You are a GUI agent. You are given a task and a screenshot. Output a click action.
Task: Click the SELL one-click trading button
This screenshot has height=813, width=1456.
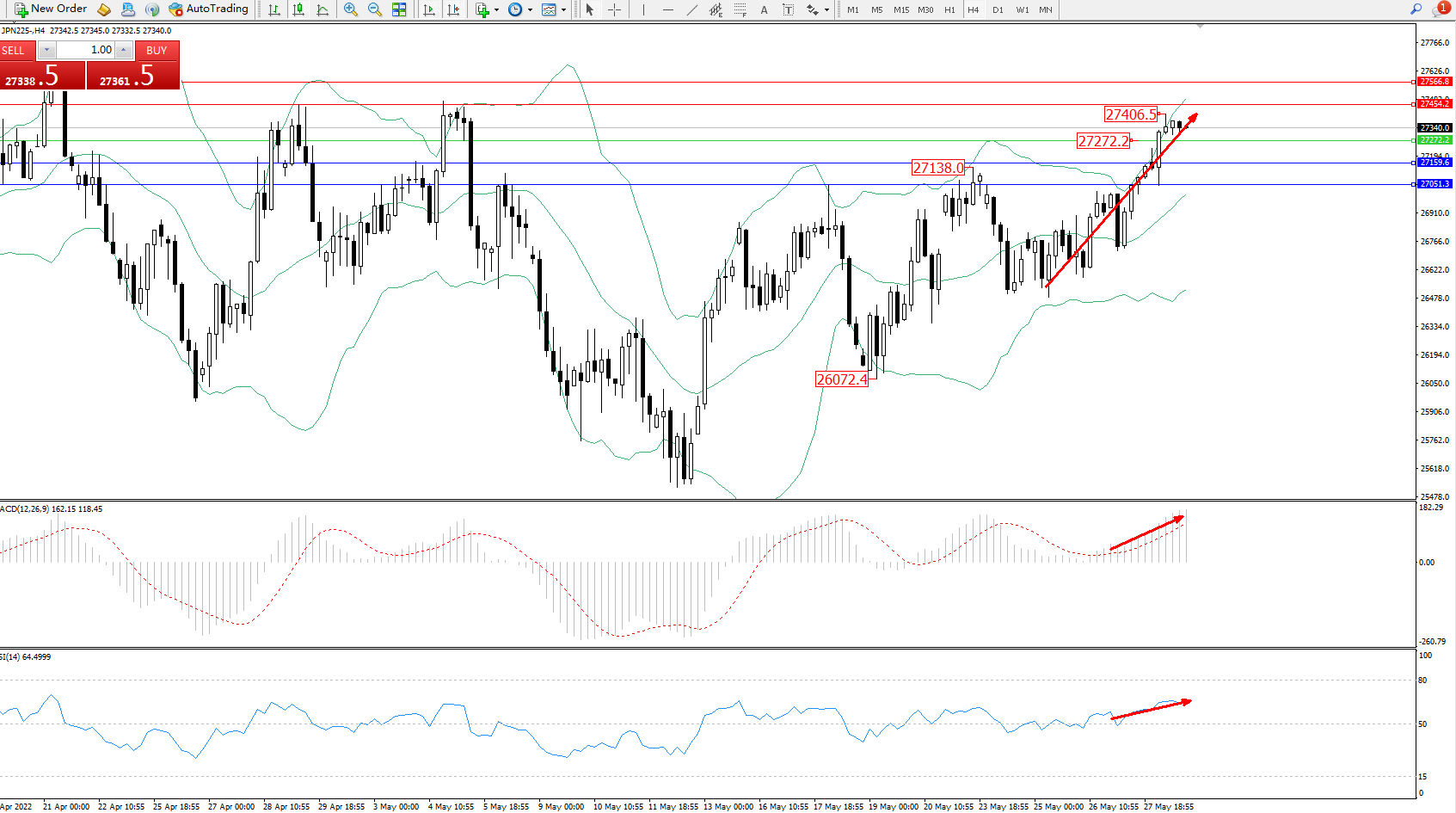coord(17,51)
